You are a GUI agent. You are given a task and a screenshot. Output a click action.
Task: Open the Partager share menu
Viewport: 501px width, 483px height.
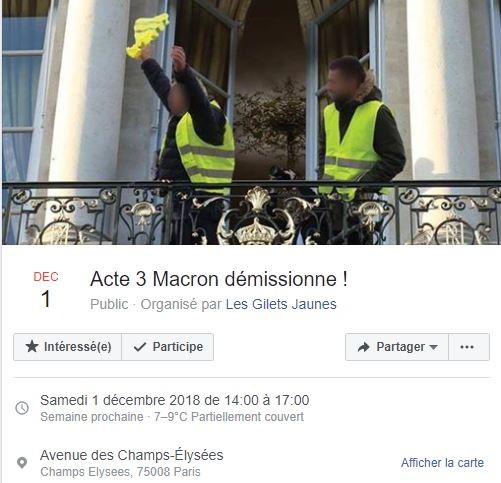(397, 347)
